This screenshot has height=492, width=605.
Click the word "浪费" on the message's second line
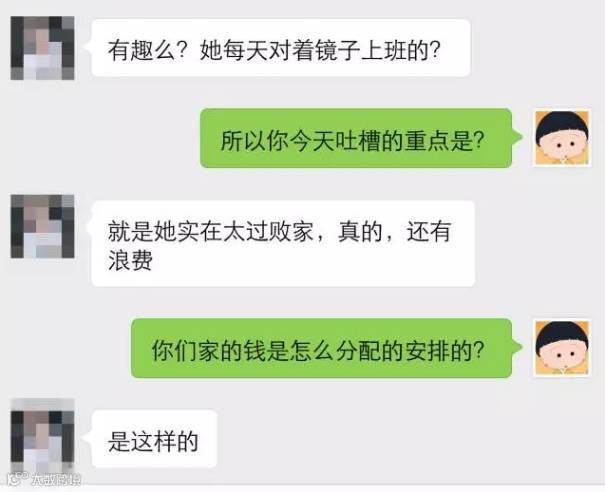click(130, 260)
